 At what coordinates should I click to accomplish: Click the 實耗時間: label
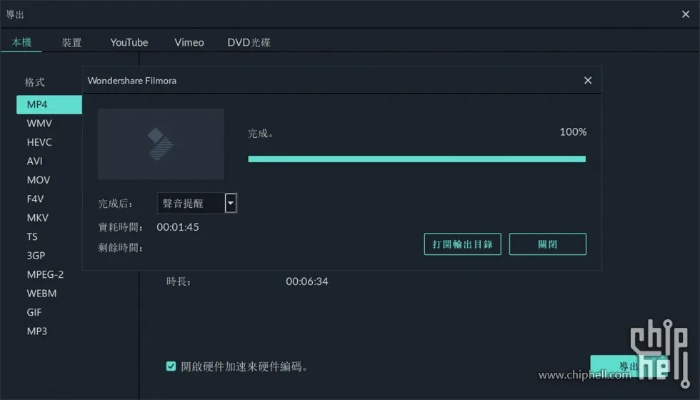click(120, 228)
